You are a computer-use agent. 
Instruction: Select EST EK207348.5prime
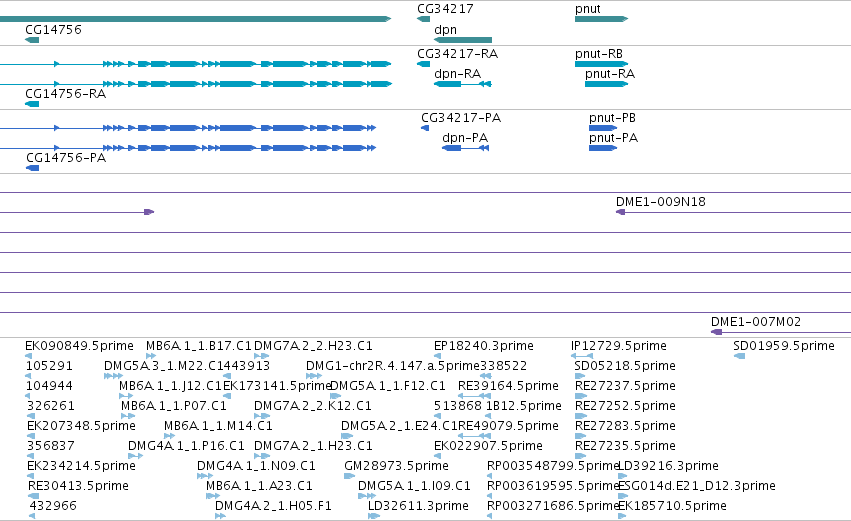(x=81, y=425)
